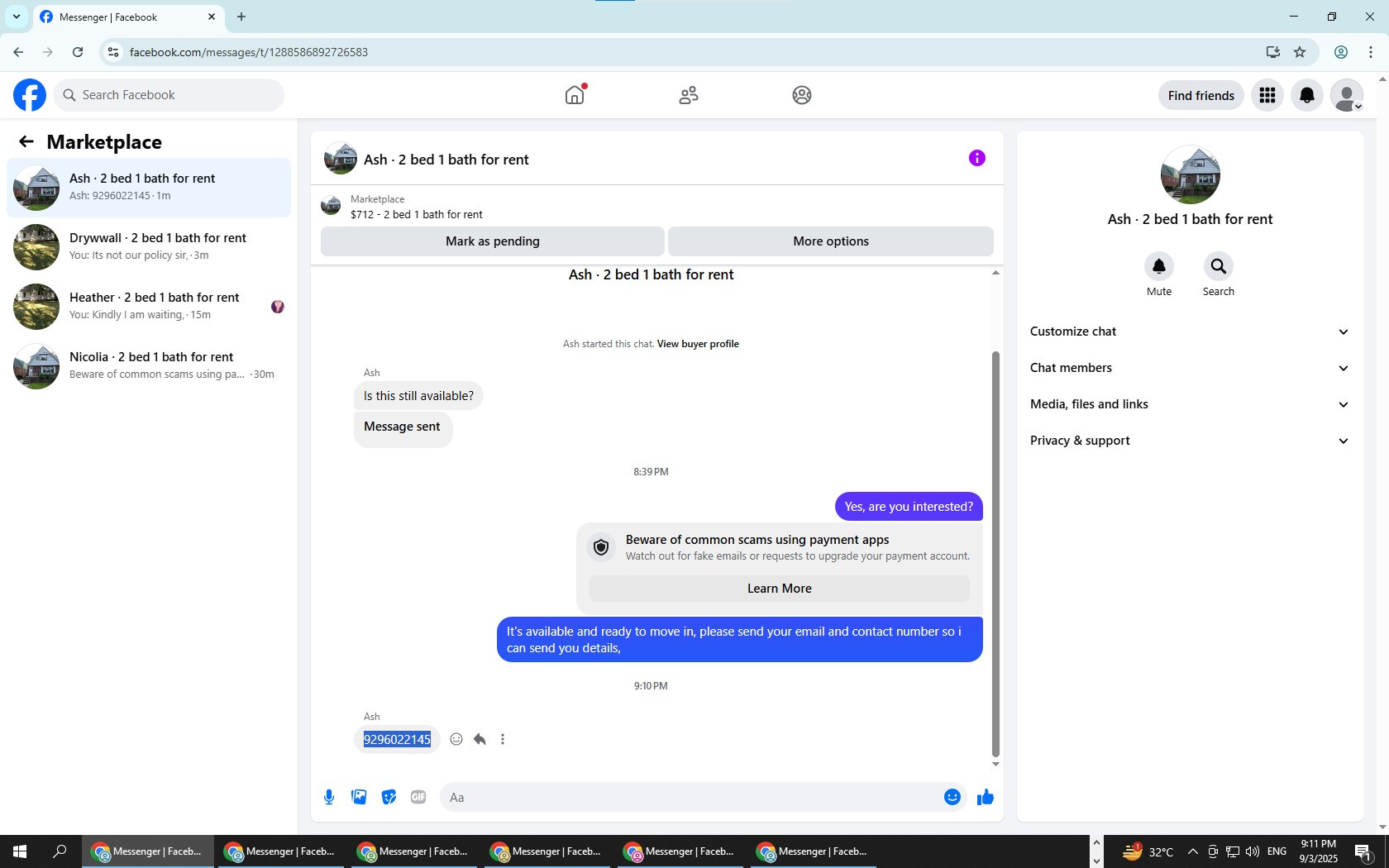Screen dimensions: 1389x868
Task: Send a thumbs up like
Action: click(x=985, y=797)
